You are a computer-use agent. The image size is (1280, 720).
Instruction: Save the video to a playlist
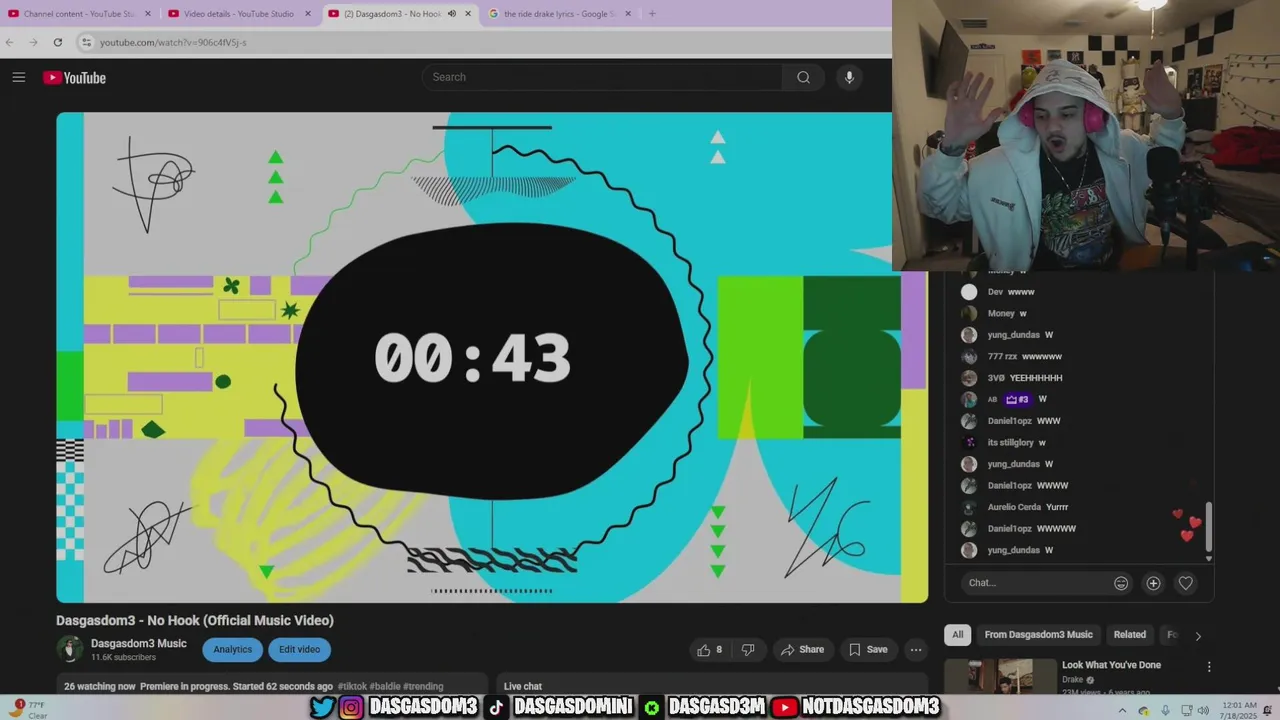(x=868, y=650)
